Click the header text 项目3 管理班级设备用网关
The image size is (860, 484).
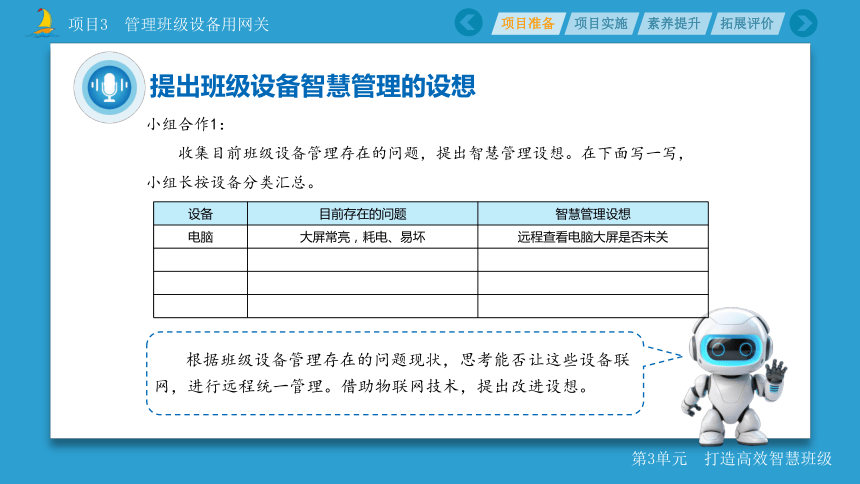coord(168,24)
